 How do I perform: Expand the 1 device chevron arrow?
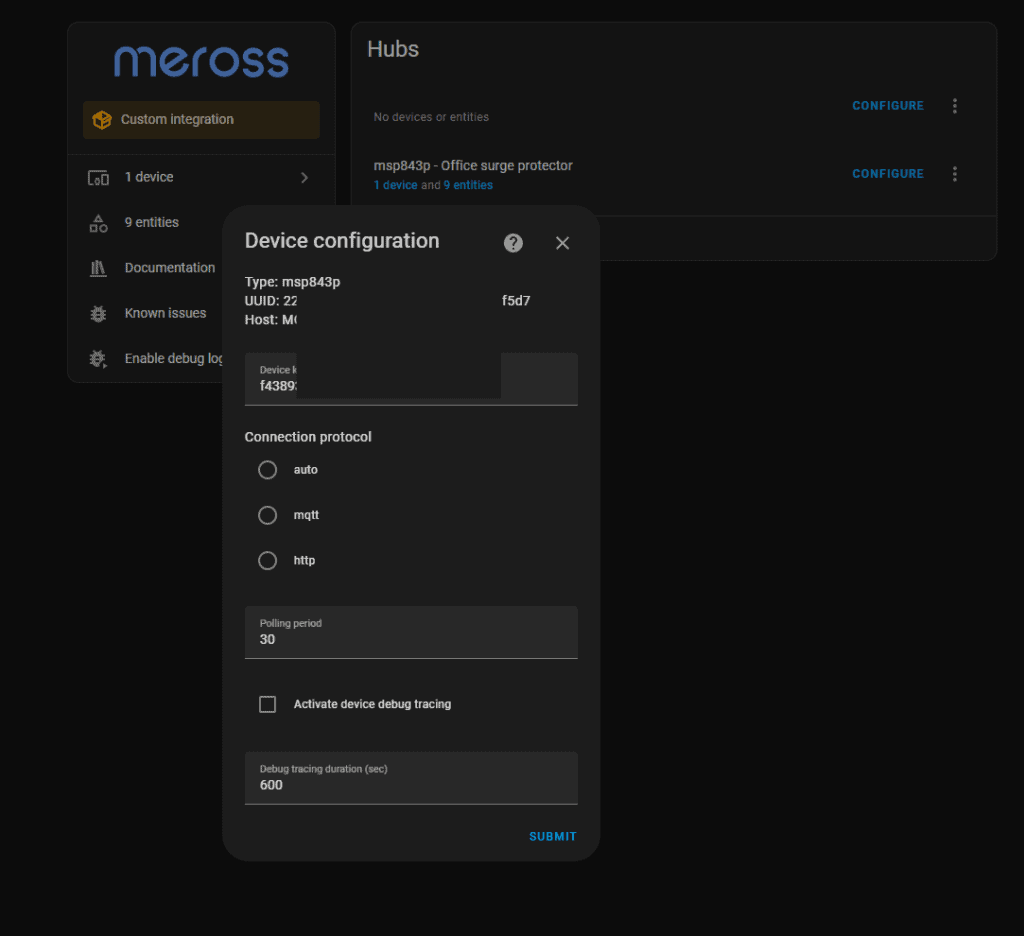click(304, 178)
